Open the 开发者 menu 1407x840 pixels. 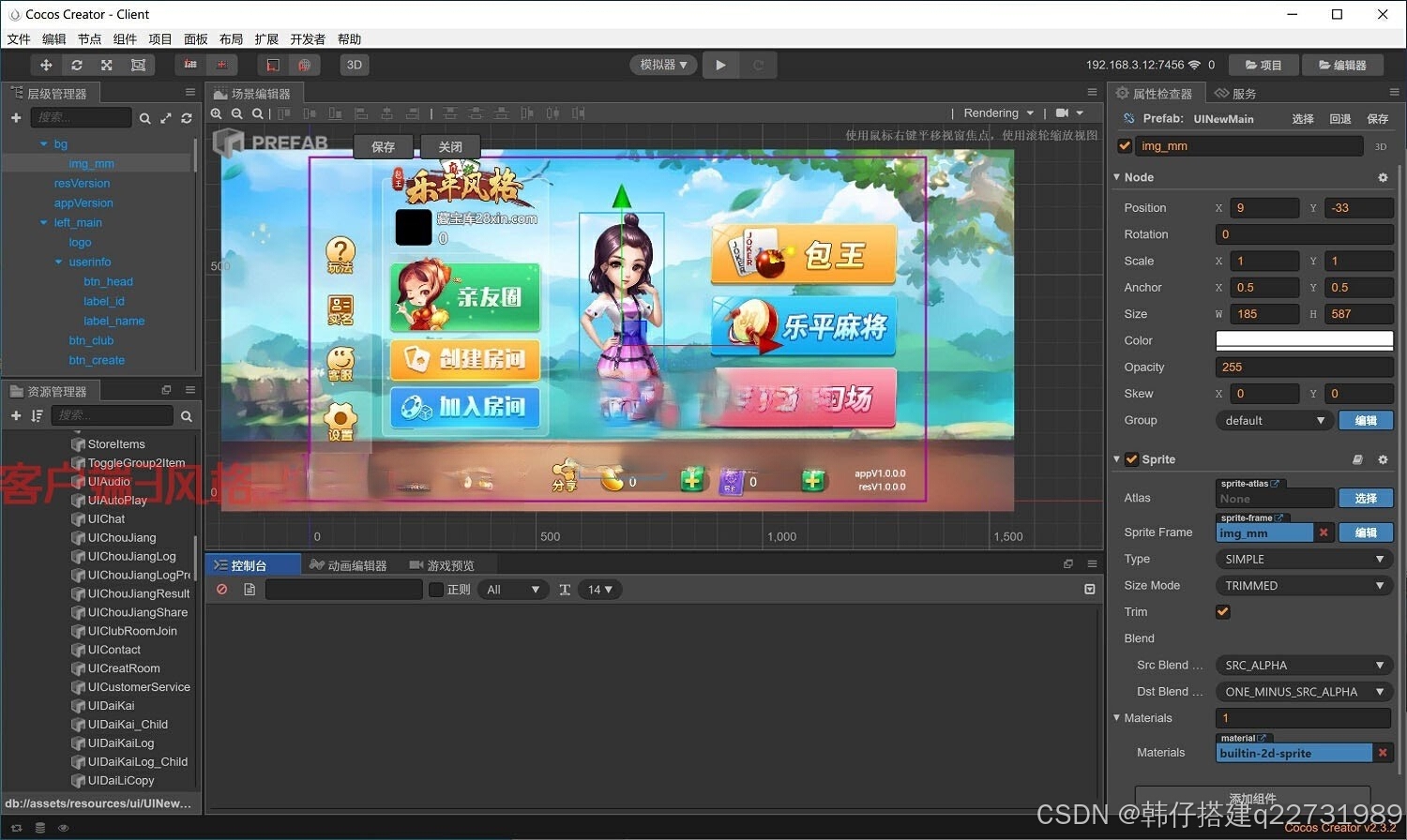click(308, 38)
